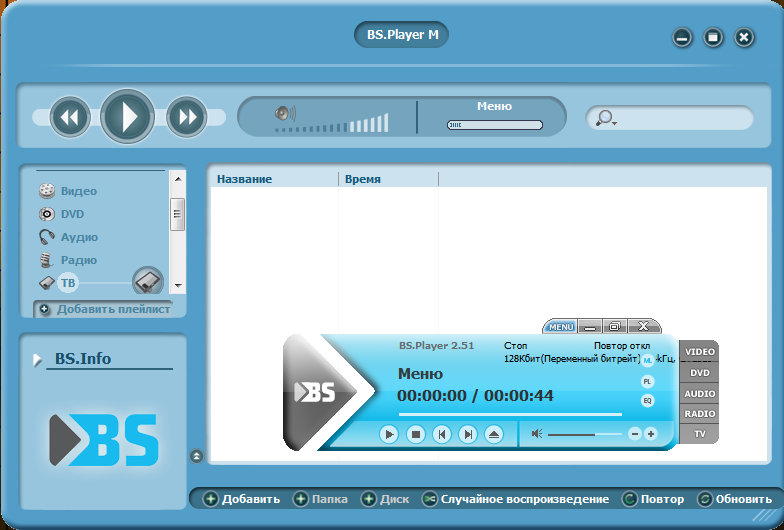Click the large play button in media library
Screen dimensions: 784x530
coord(128,116)
